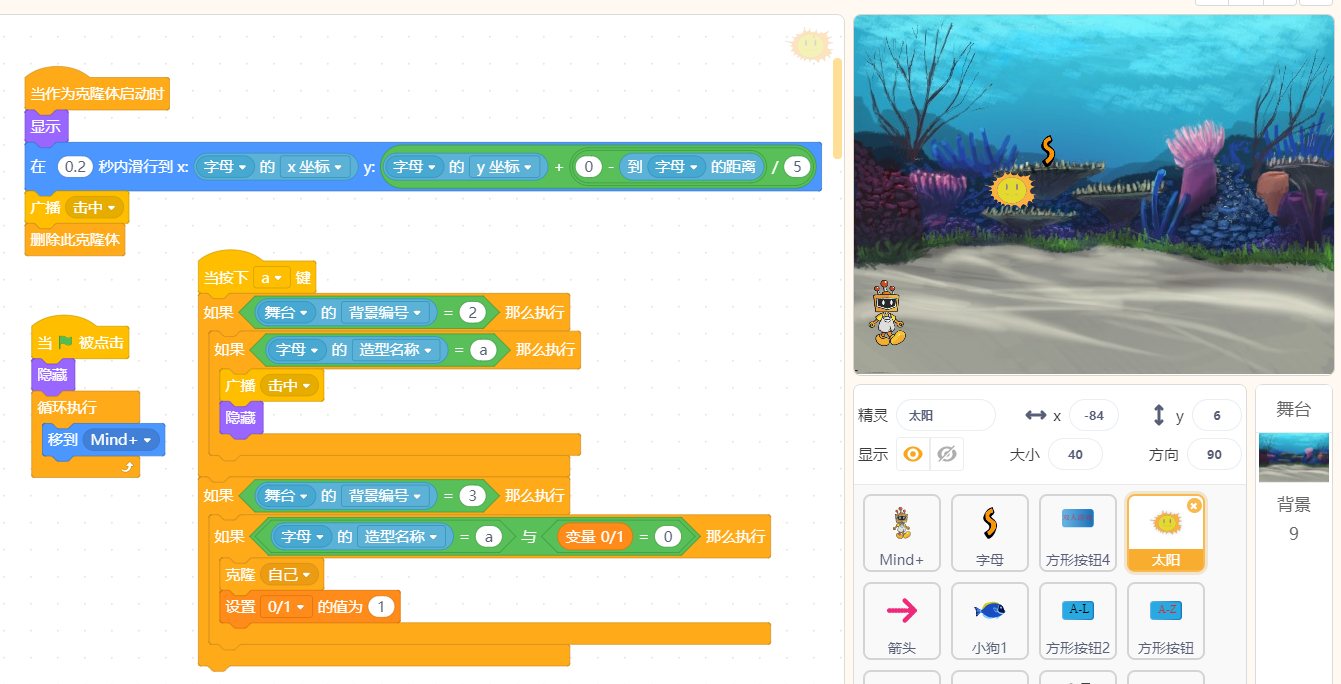Edit the divisor value 5
The width and height of the screenshot is (1341, 684).
tap(797, 167)
